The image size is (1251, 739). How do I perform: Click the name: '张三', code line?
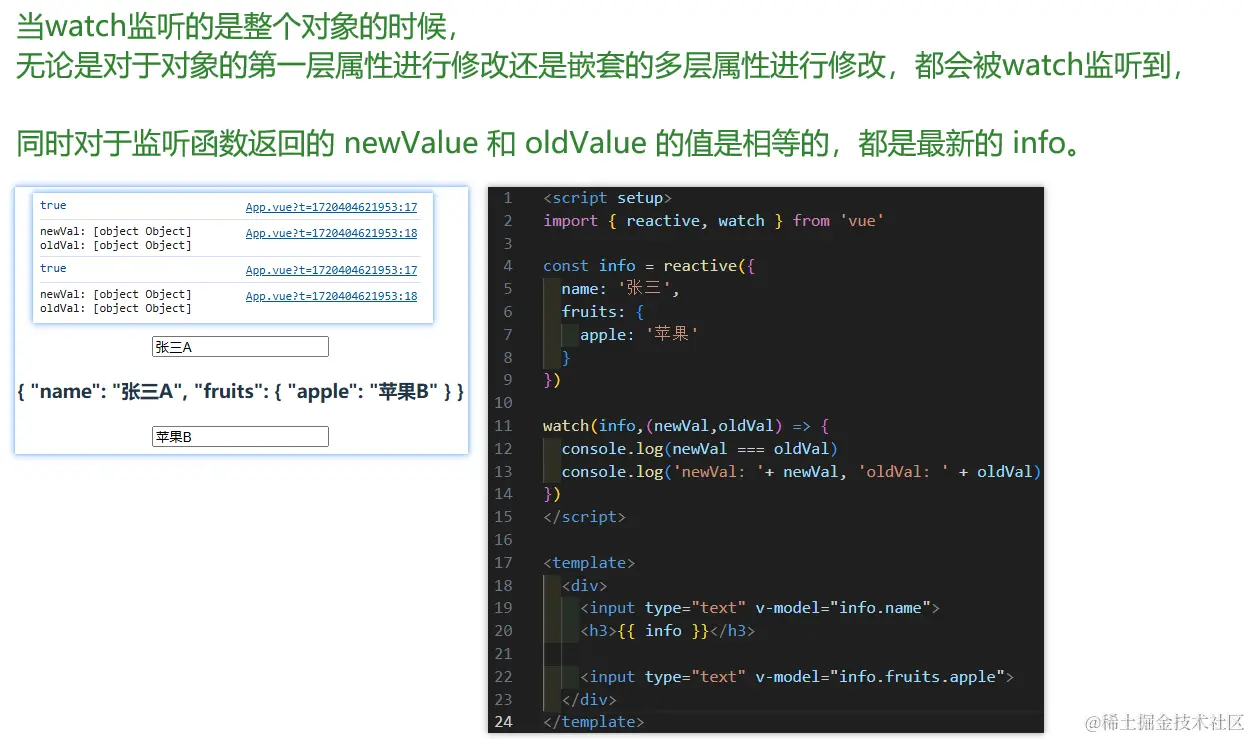[x=620, y=289]
